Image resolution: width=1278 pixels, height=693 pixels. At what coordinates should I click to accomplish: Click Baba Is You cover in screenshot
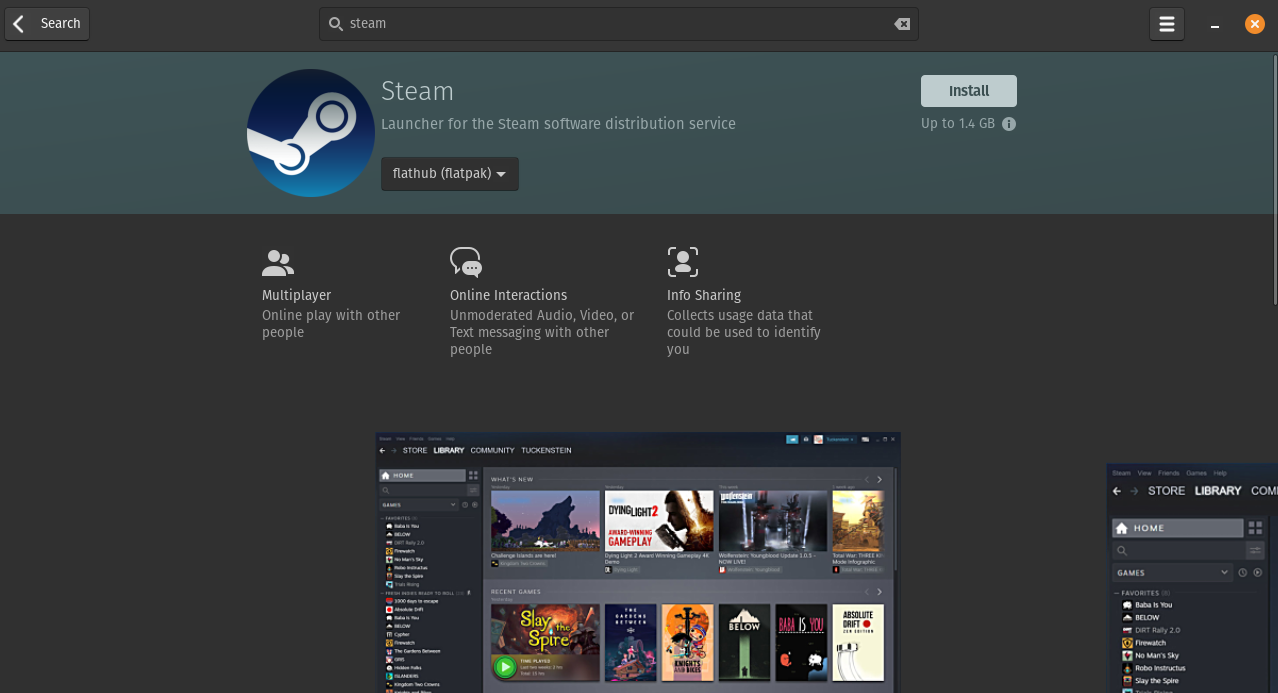click(x=801, y=642)
